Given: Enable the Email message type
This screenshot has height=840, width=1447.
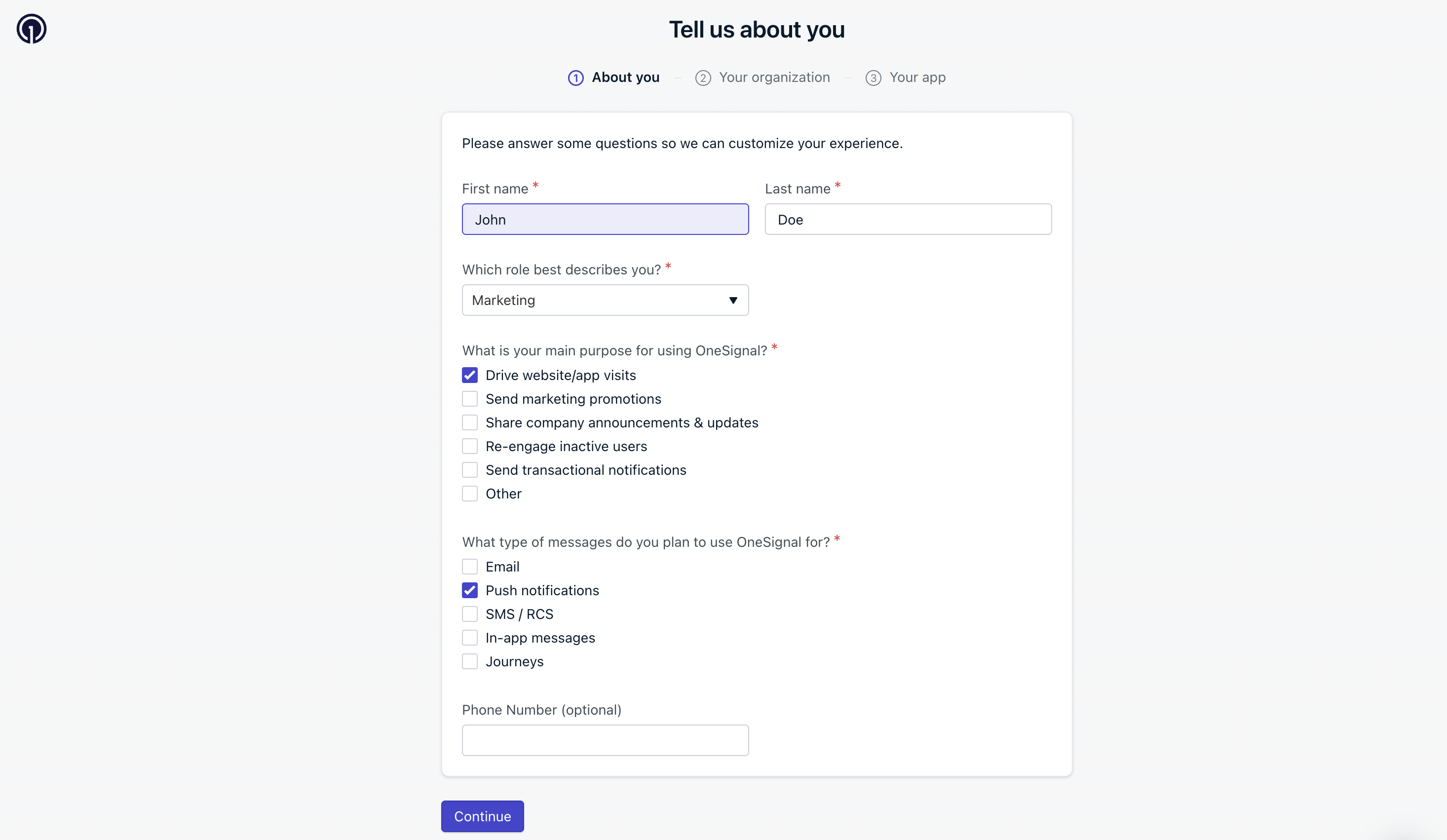Looking at the screenshot, I should click(x=470, y=567).
